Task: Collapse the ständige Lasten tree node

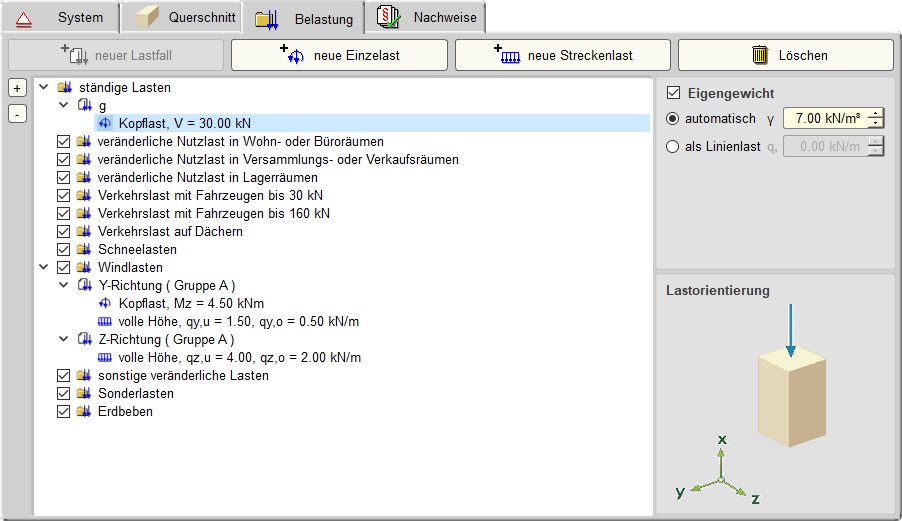Action: [43, 87]
